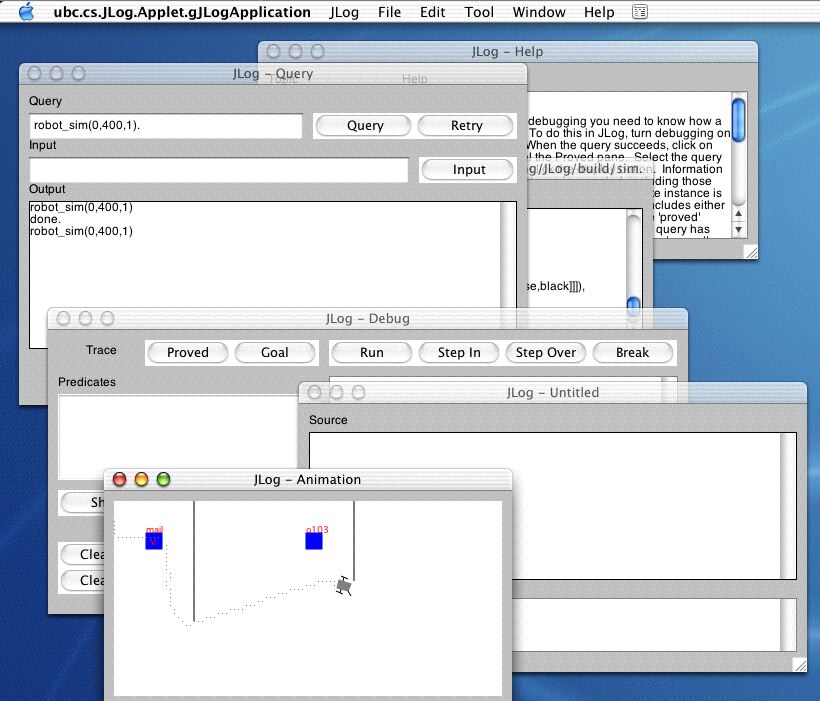820x701 pixels.
Task: Click the green zoom button on Animation window
Action: pos(164,480)
